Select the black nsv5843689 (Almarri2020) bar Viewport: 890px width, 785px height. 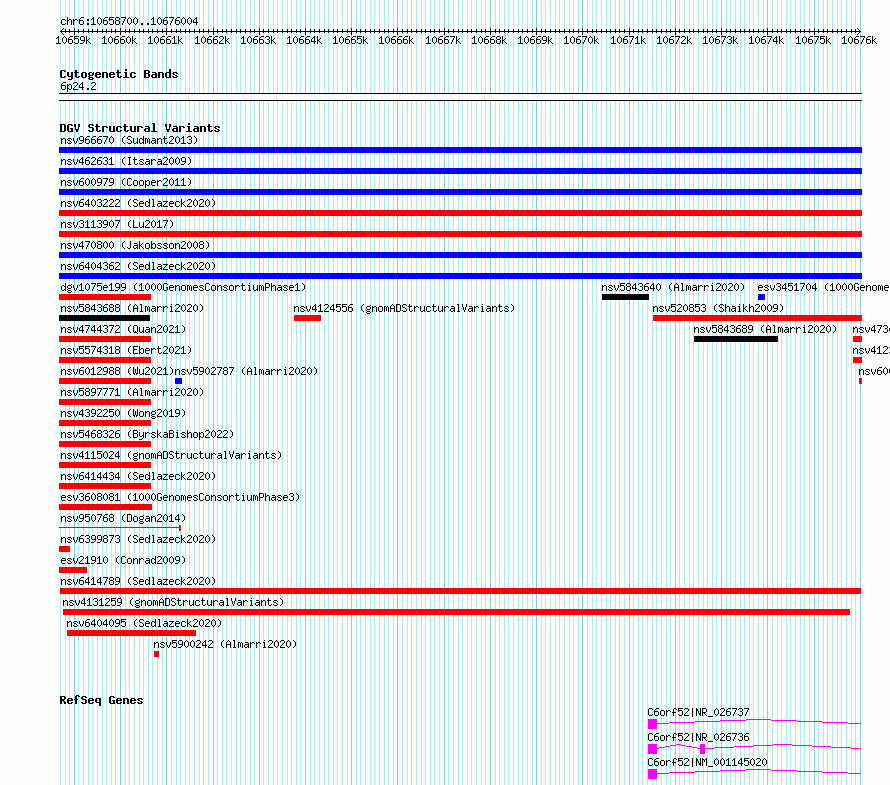pos(736,339)
